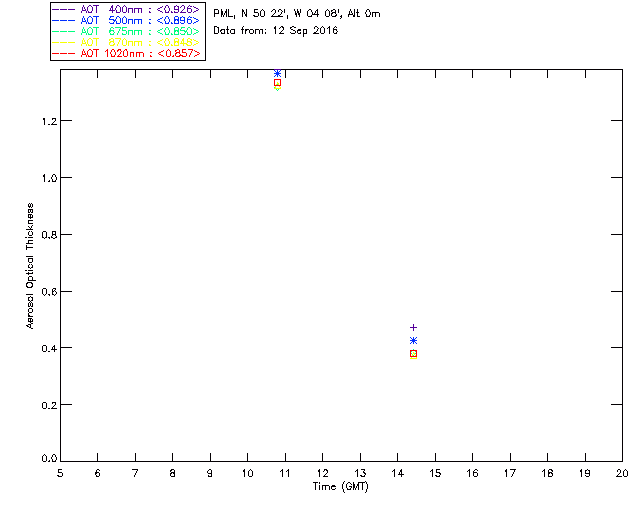
Task: Click the 'Data from: 12 Sep 2016' text
Action: tap(276, 31)
